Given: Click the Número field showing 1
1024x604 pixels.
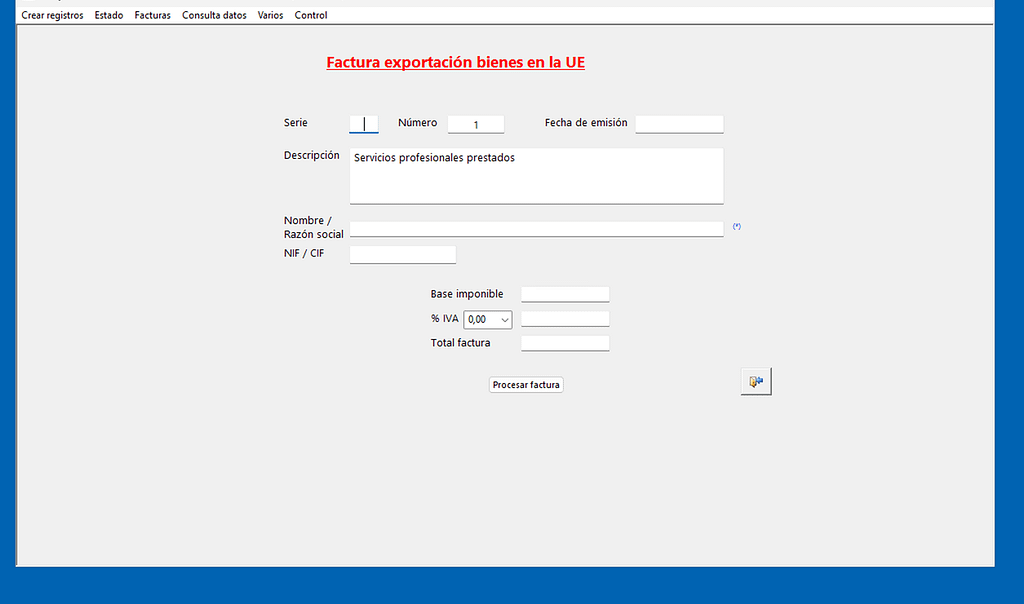Looking at the screenshot, I should tap(476, 124).
